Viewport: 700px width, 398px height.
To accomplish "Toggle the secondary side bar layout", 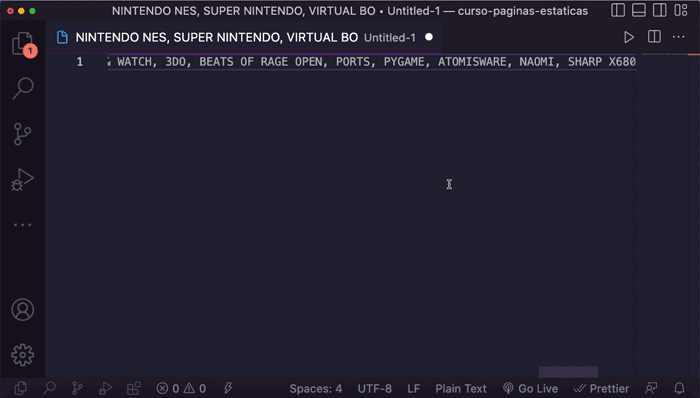I will coord(659,10).
